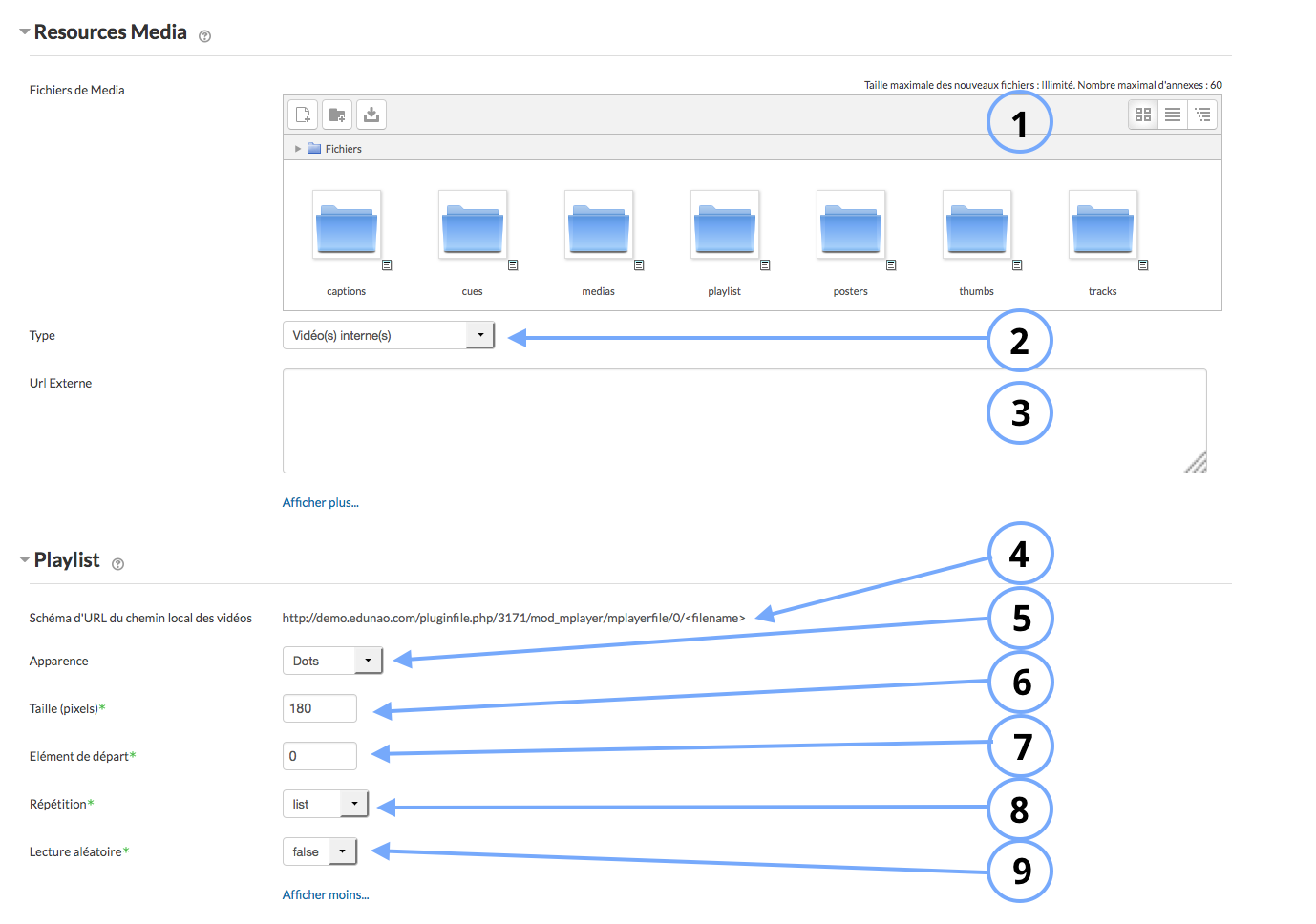The height and width of the screenshot is (924, 1316).
Task: Click the create folder icon
Action: (337, 115)
